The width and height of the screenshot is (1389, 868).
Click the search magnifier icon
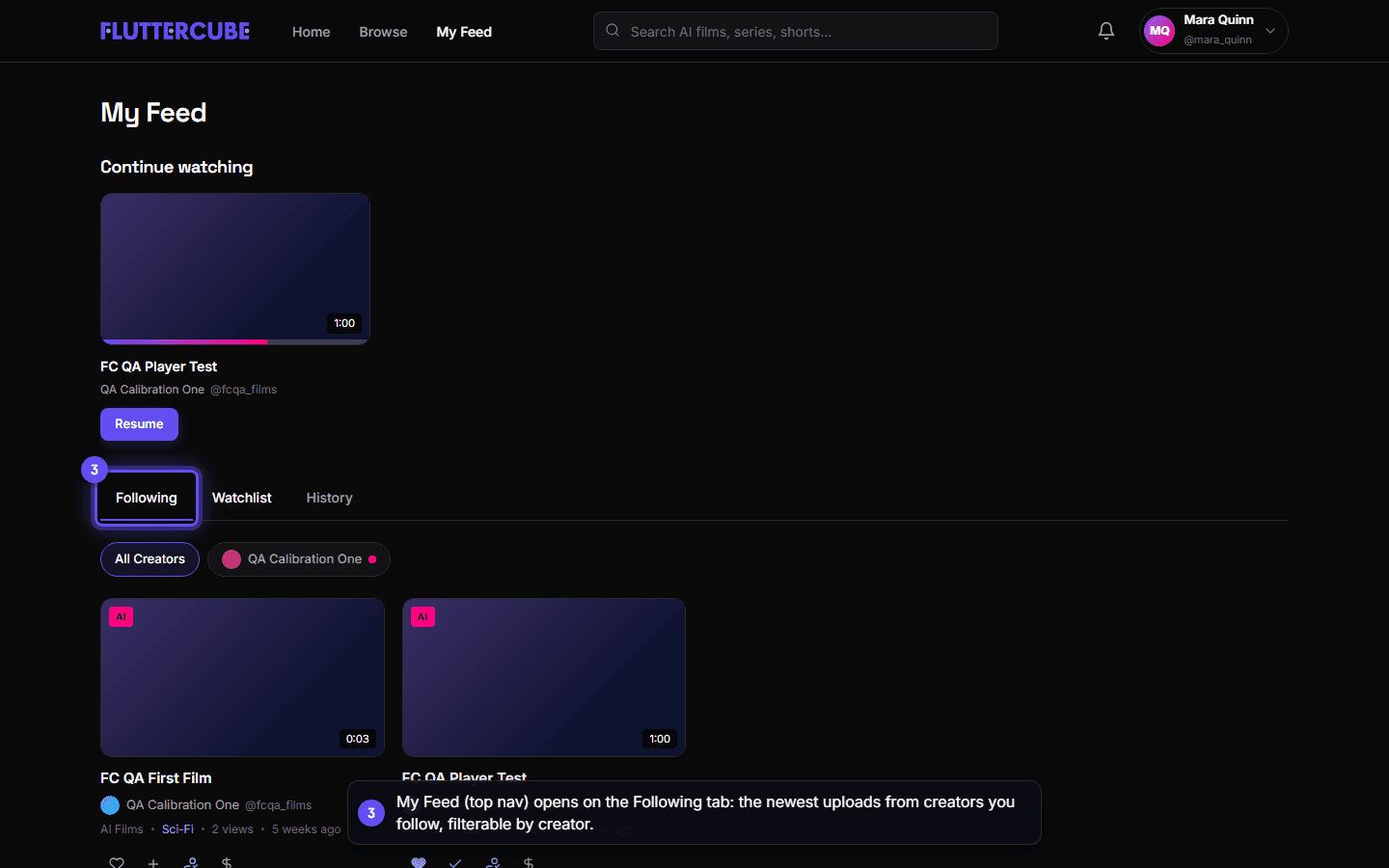613,31
